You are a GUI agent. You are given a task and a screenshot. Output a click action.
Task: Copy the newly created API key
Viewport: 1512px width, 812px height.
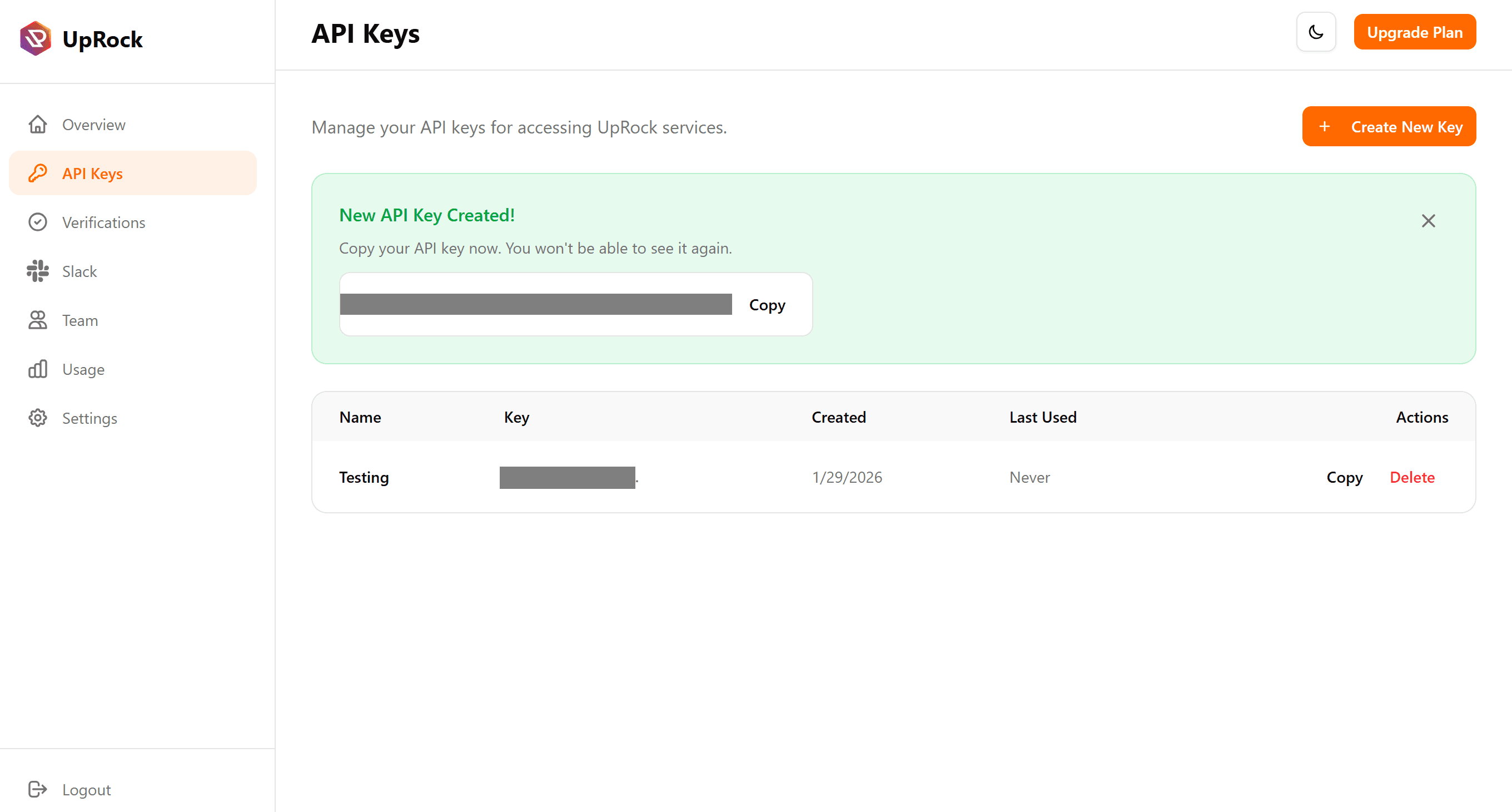[767, 304]
